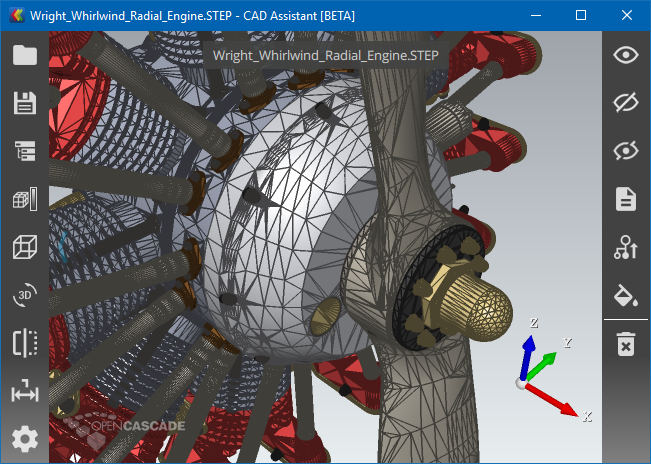This screenshot has width=651, height=464.
Task: Click the Wright_Whirlwind_Radial_Engine.STEP file label
Action: [x=326, y=55]
